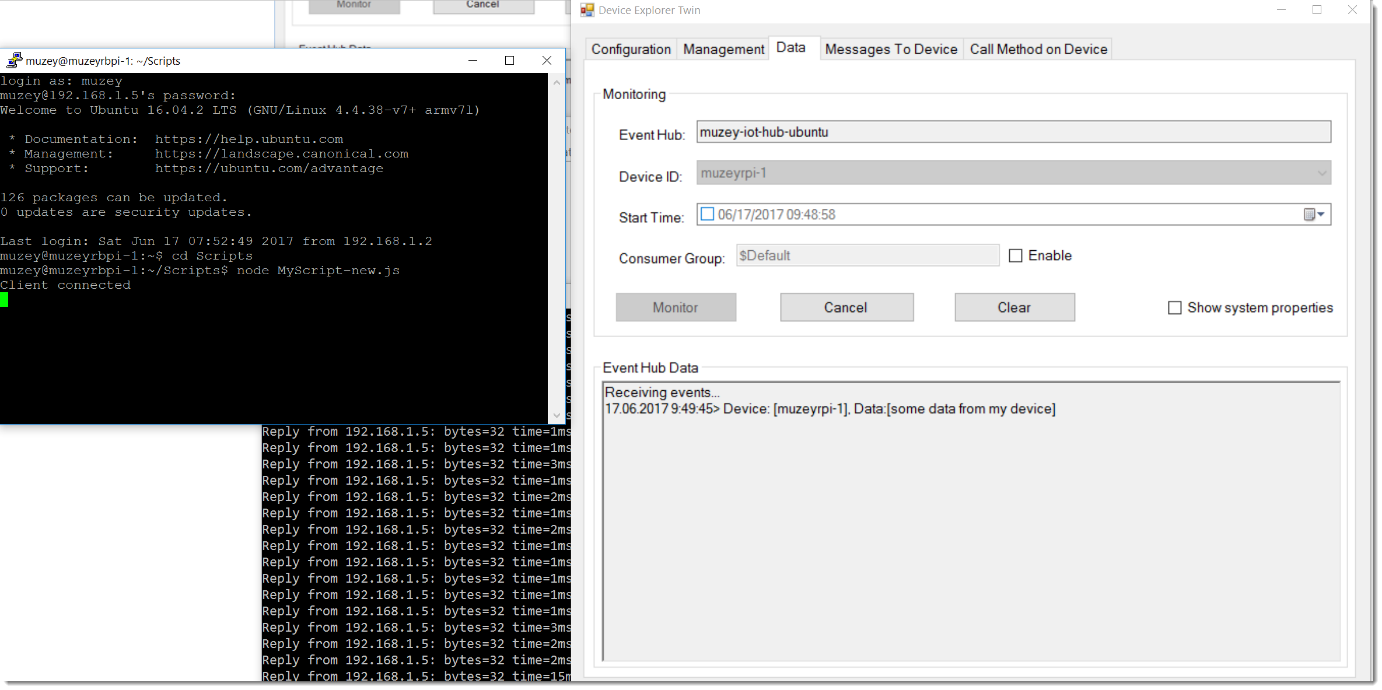Toggle the Start Time checkbox
1382x690 pixels.
[708, 214]
